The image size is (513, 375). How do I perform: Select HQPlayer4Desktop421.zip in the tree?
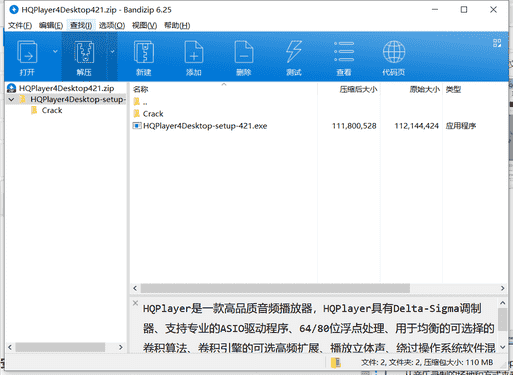pos(66,88)
